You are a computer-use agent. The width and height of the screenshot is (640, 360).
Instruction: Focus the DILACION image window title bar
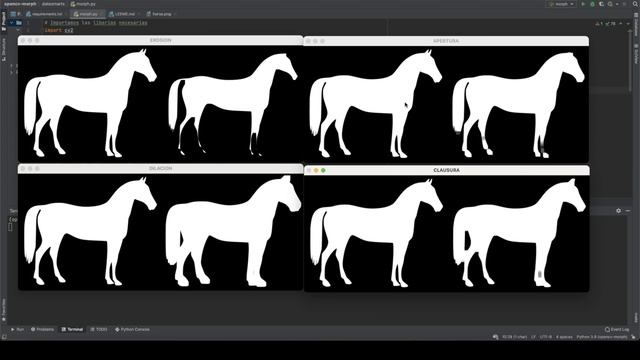click(x=160, y=169)
